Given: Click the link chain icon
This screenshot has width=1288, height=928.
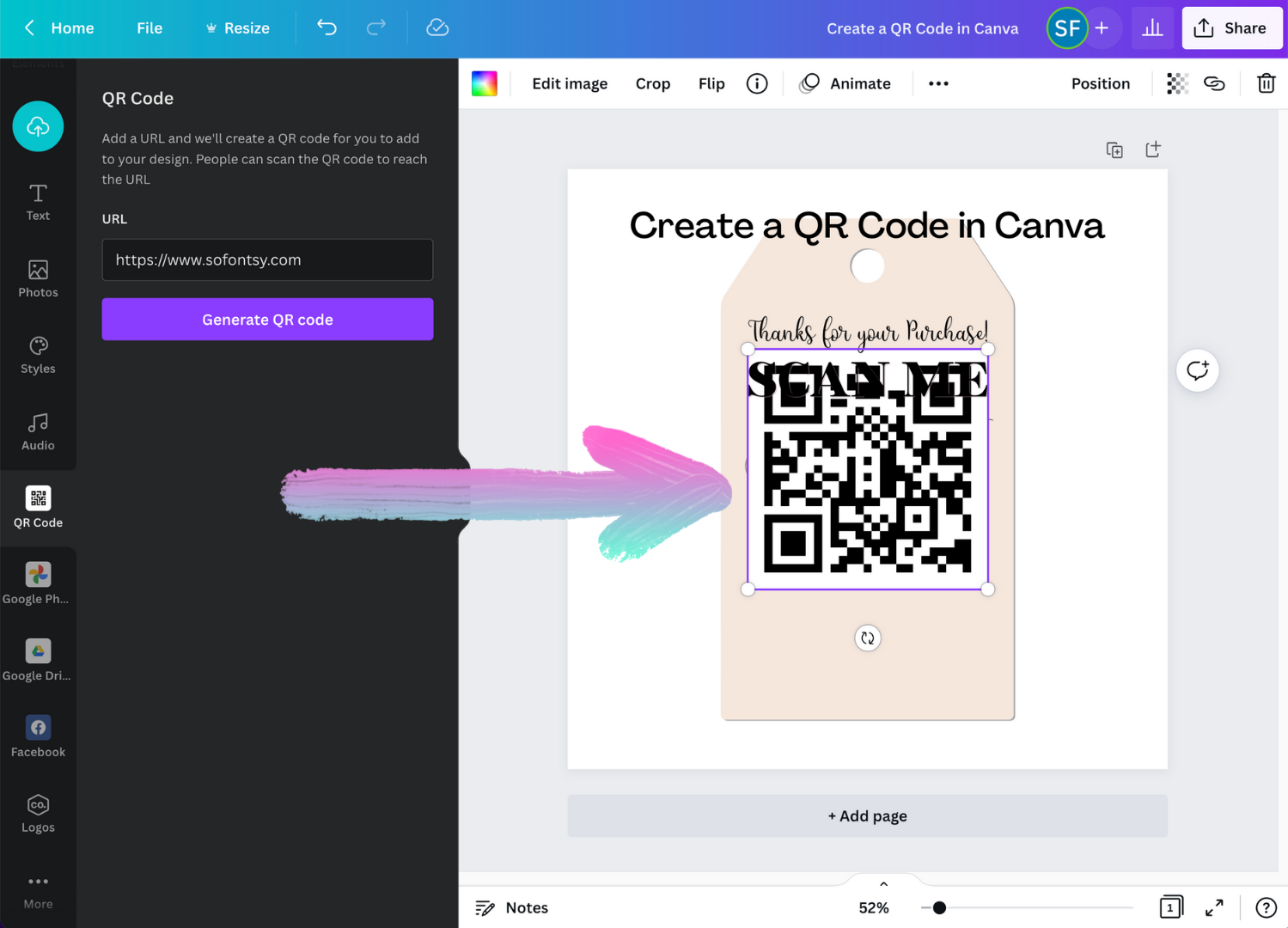Looking at the screenshot, I should pyautogui.click(x=1214, y=83).
